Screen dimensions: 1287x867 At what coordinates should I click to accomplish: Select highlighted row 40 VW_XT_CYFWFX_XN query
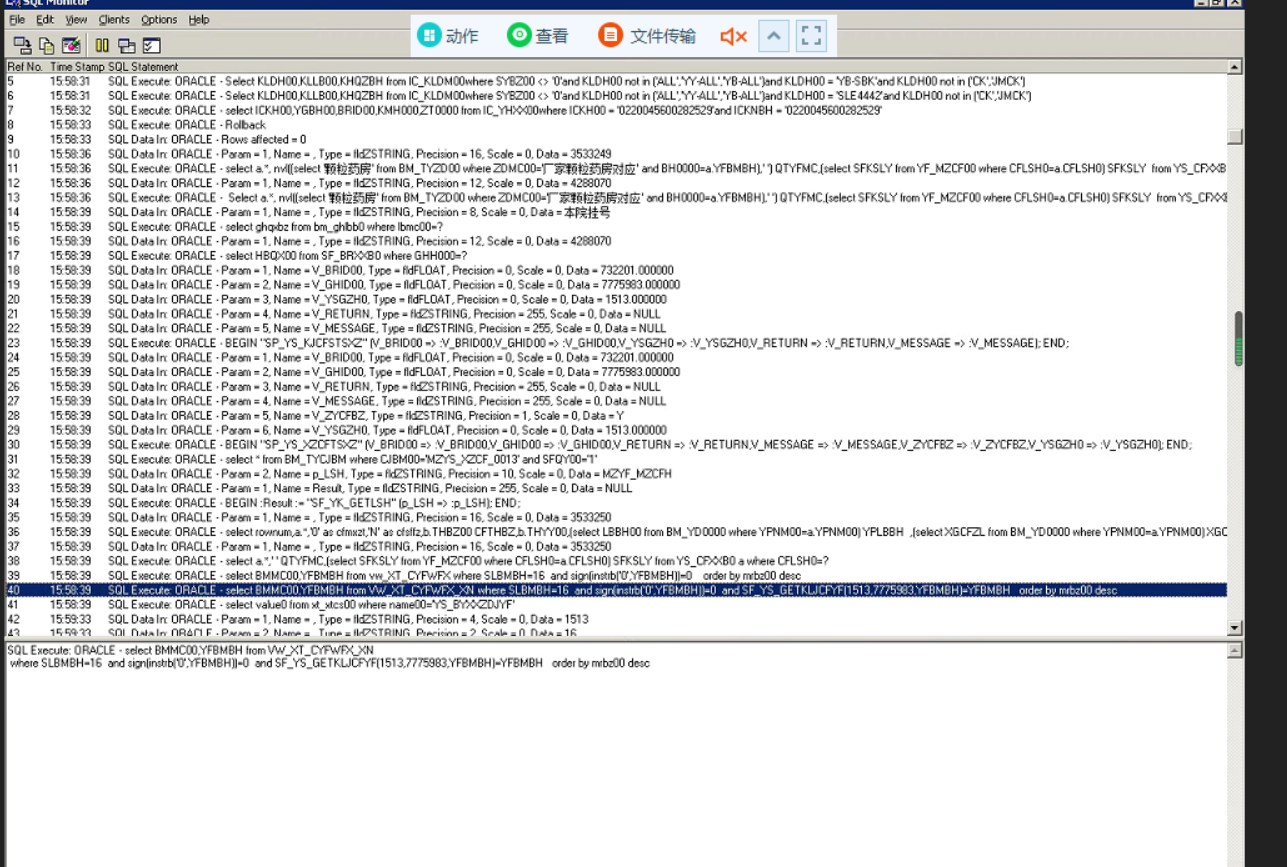pyautogui.click(x=616, y=590)
